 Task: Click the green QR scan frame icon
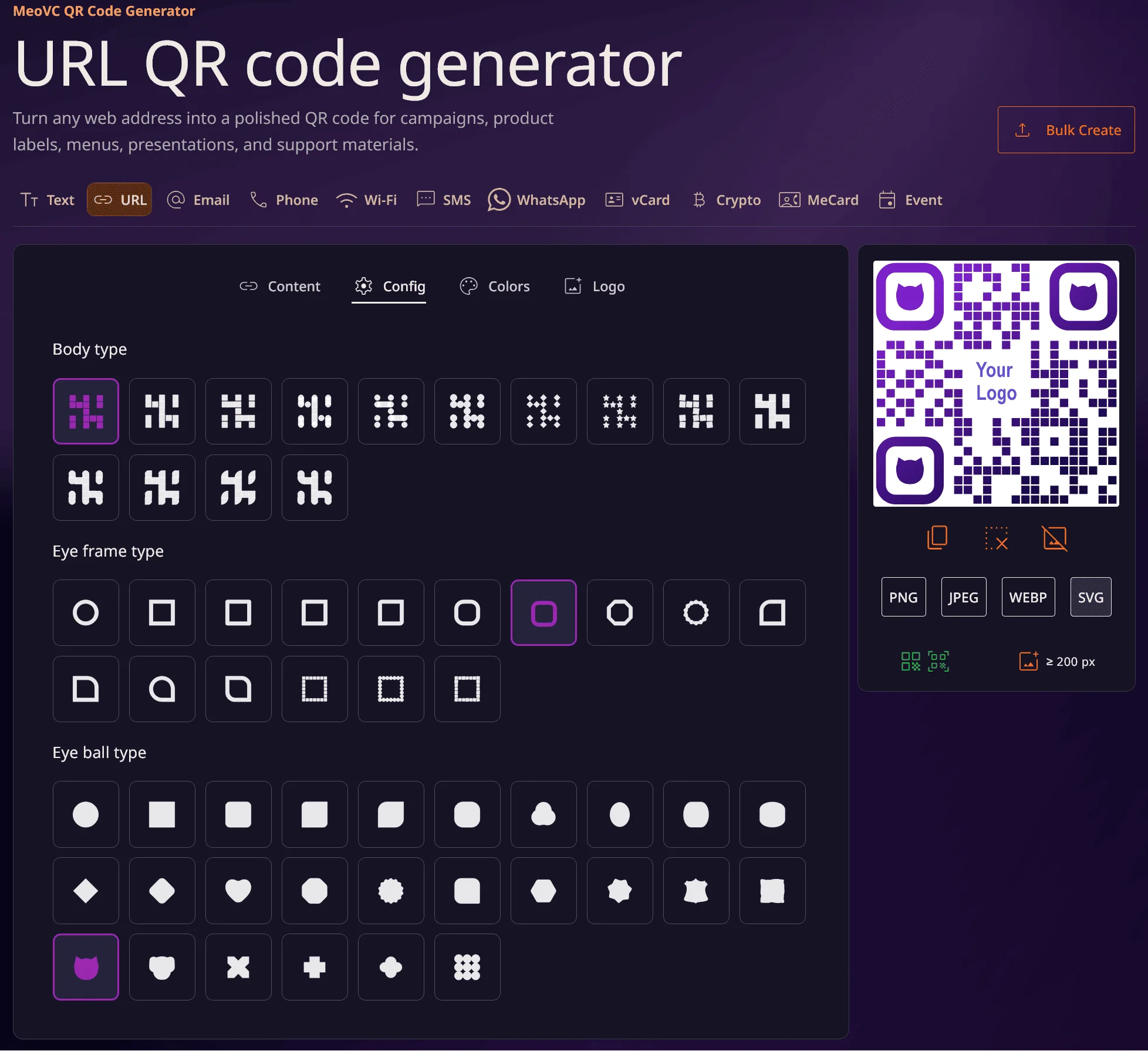[938, 661]
